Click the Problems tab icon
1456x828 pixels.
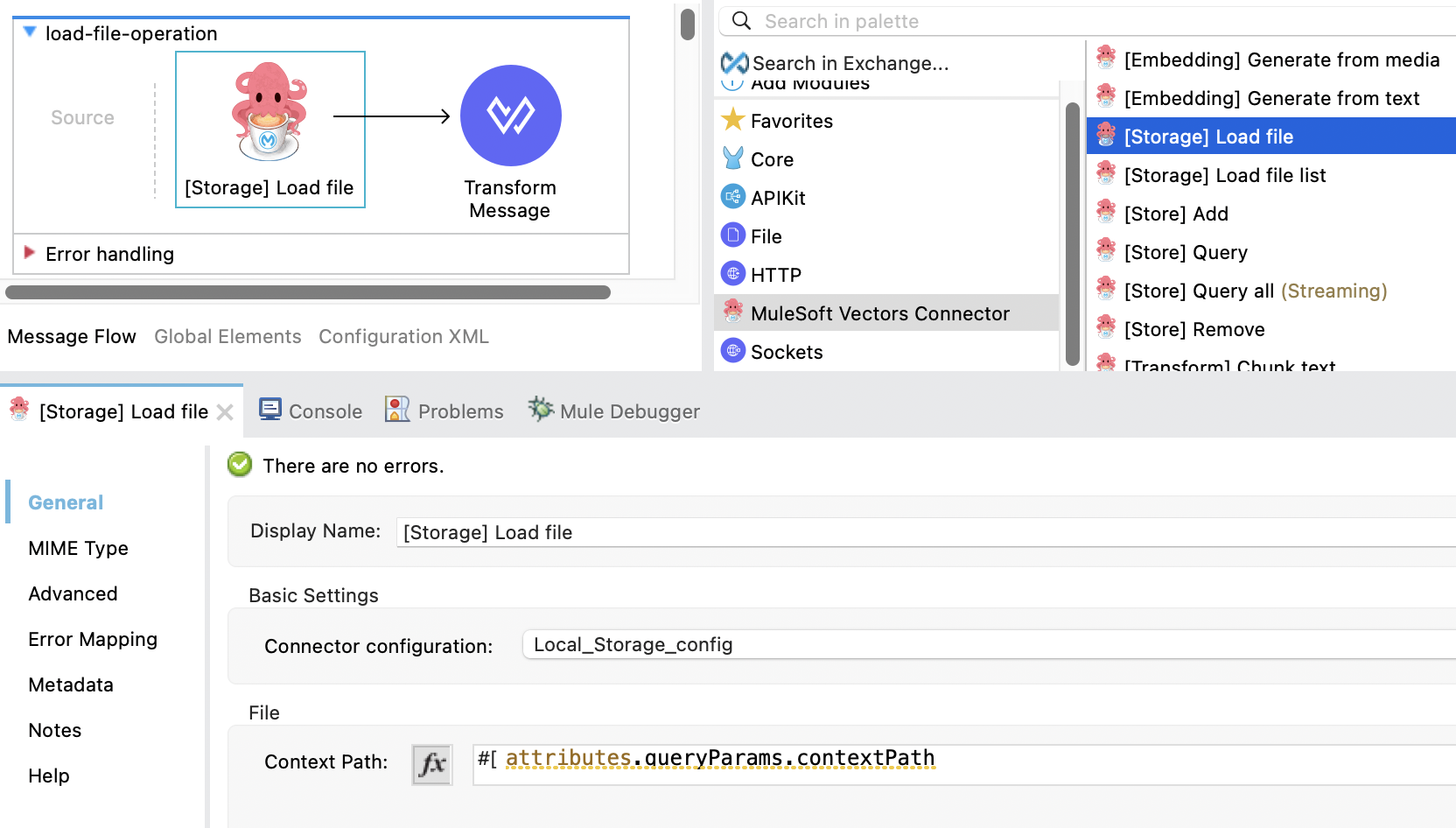point(397,409)
